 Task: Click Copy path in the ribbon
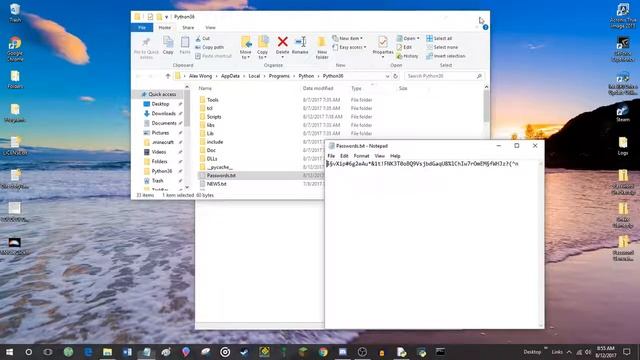tap(209, 47)
